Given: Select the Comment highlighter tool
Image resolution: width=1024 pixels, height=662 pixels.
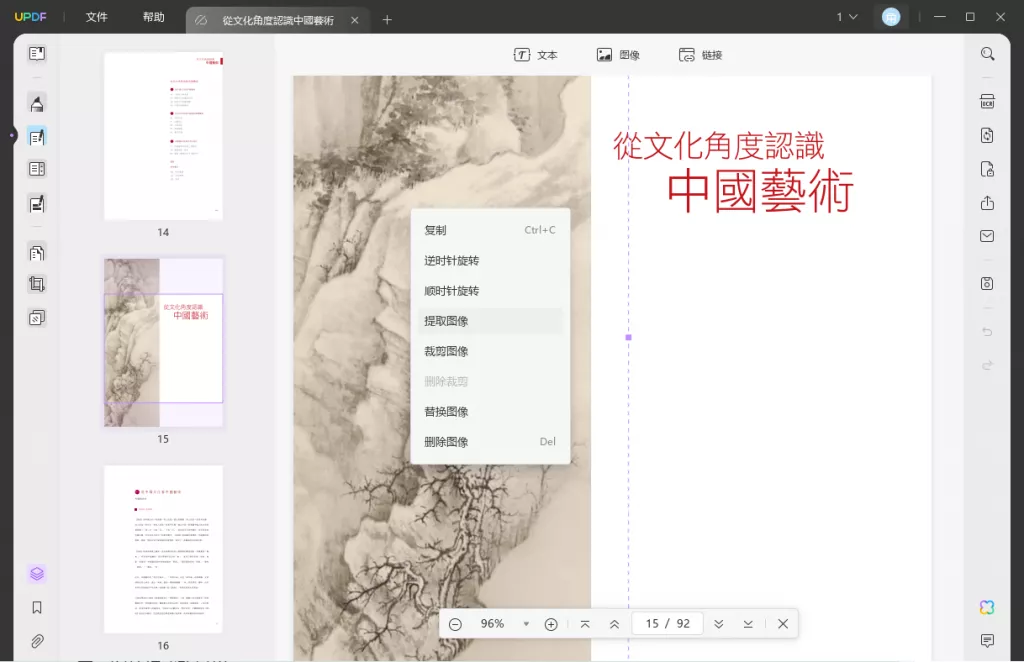Looking at the screenshot, I should pyautogui.click(x=37, y=103).
